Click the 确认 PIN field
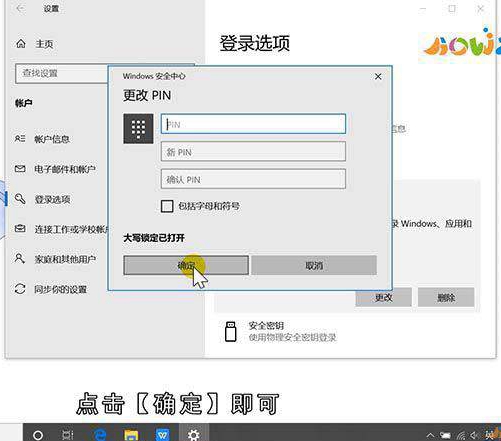 point(253,179)
